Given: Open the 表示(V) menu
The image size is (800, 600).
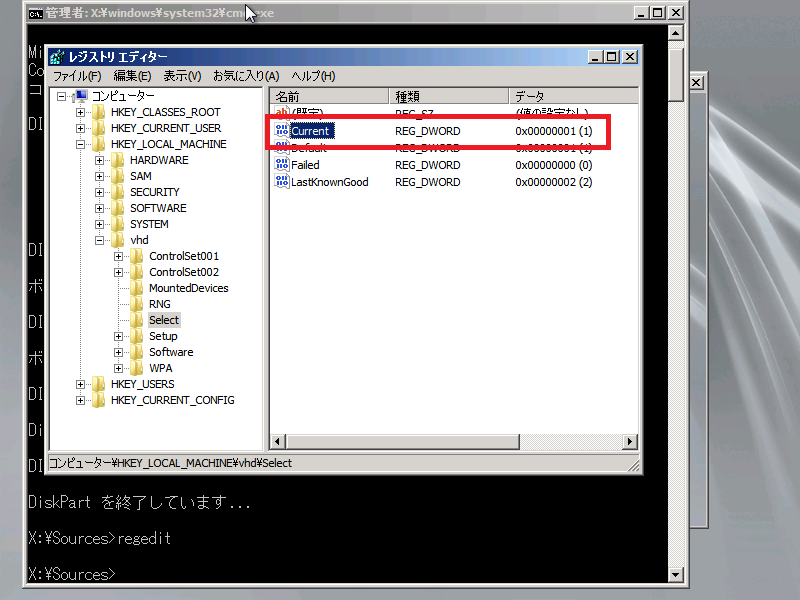Looking at the screenshot, I should pyautogui.click(x=182, y=76).
